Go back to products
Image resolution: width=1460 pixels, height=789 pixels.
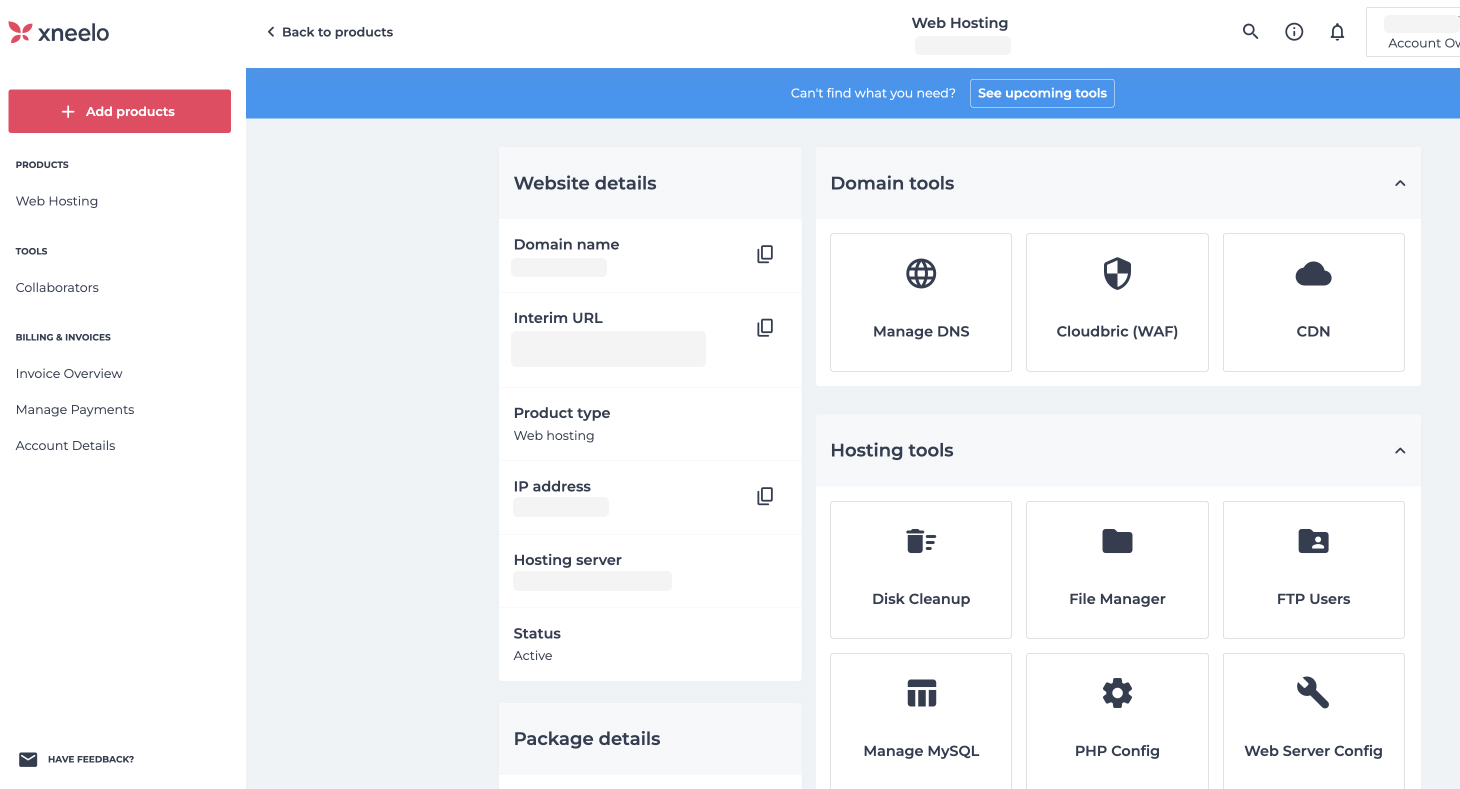[x=329, y=32]
